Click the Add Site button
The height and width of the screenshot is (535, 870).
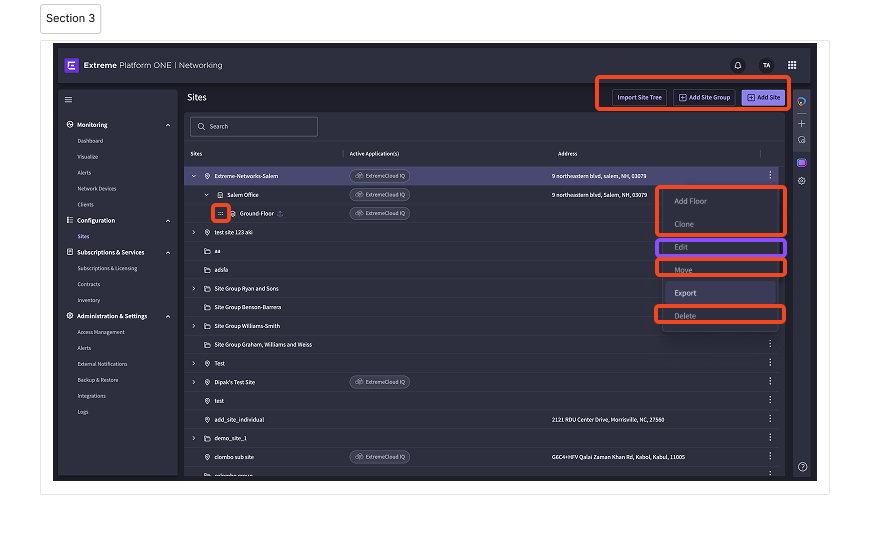[x=763, y=98]
